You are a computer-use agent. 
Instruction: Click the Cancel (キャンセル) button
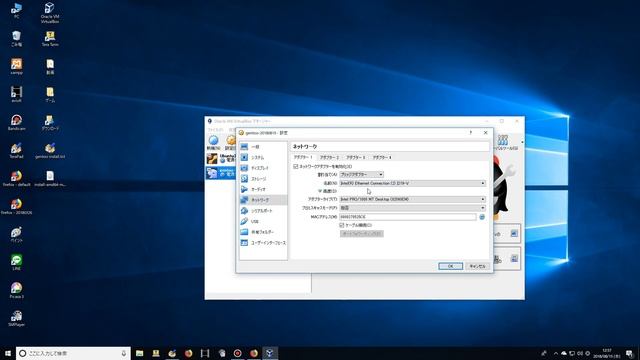pos(477,266)
